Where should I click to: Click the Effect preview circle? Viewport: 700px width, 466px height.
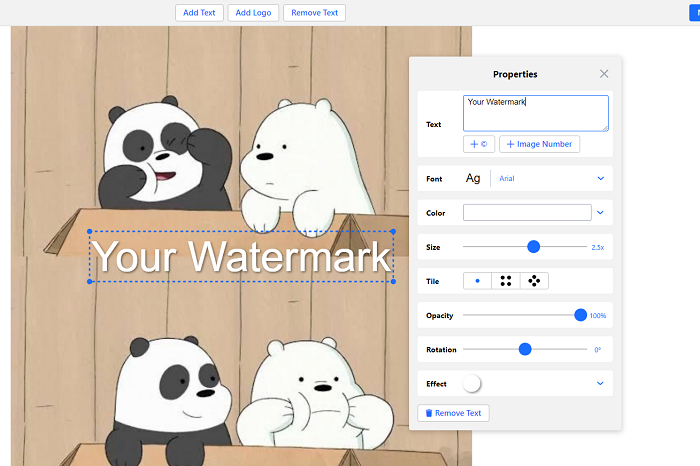coord(471,383)
